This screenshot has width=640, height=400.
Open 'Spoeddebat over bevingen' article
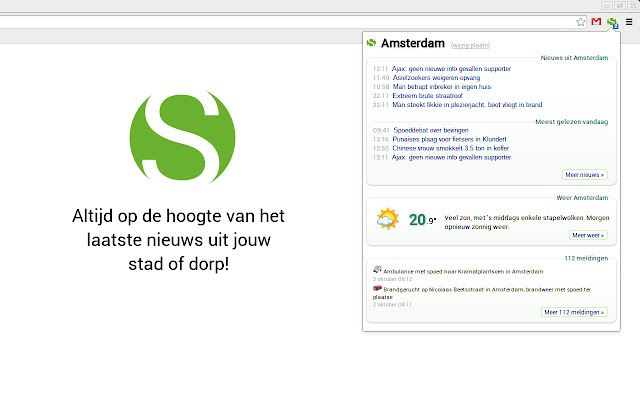431,130
